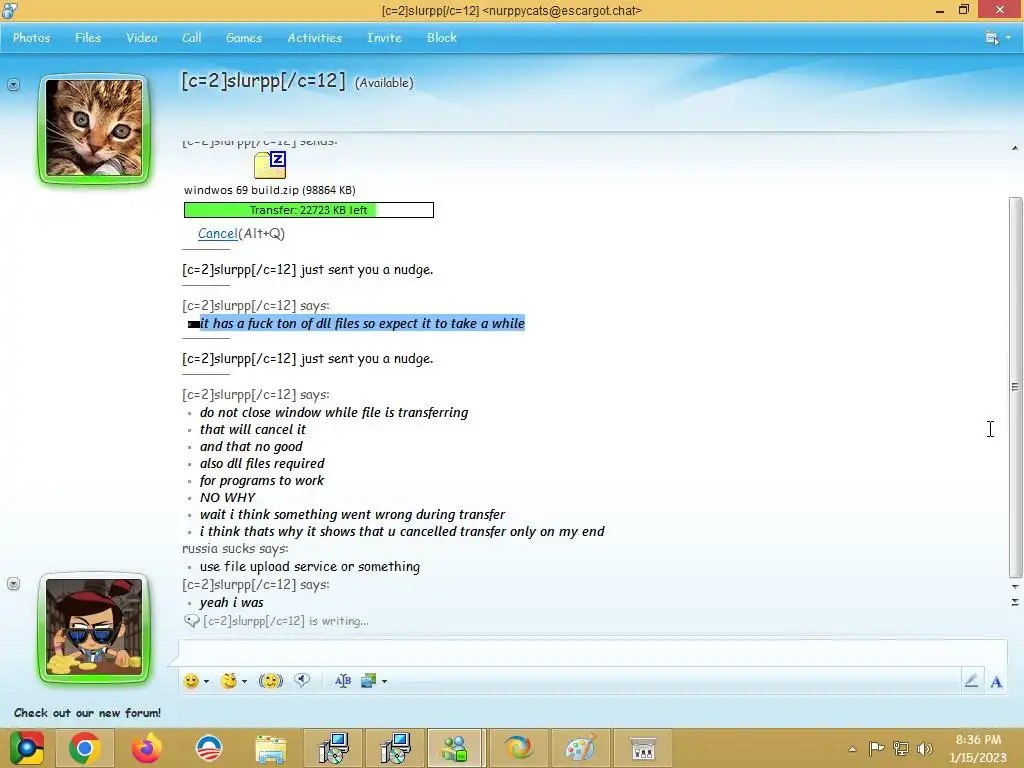Open the winks picker icon
Image resolution: width=1024 pixels, height=768 pixels.
click(x=229, y=681)
